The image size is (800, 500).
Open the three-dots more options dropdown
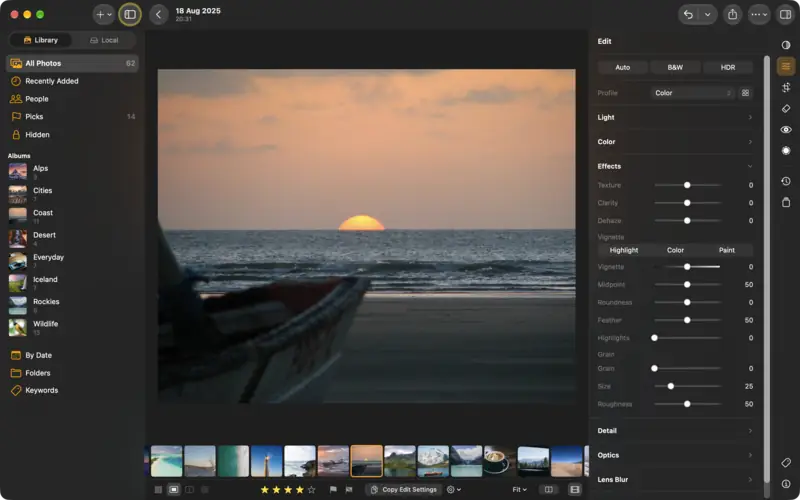pos(759,14)
